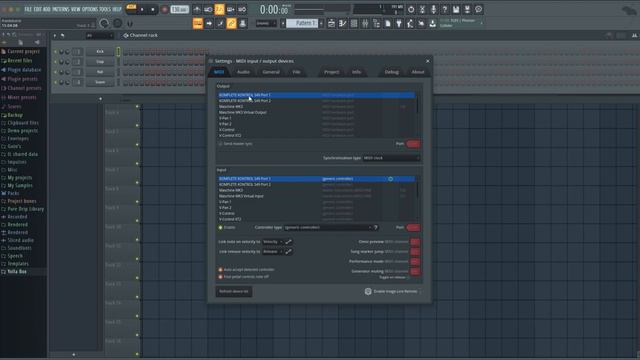Switch to the Debug settings tab
The image size is (640, 360).
(x=391, y=72)
